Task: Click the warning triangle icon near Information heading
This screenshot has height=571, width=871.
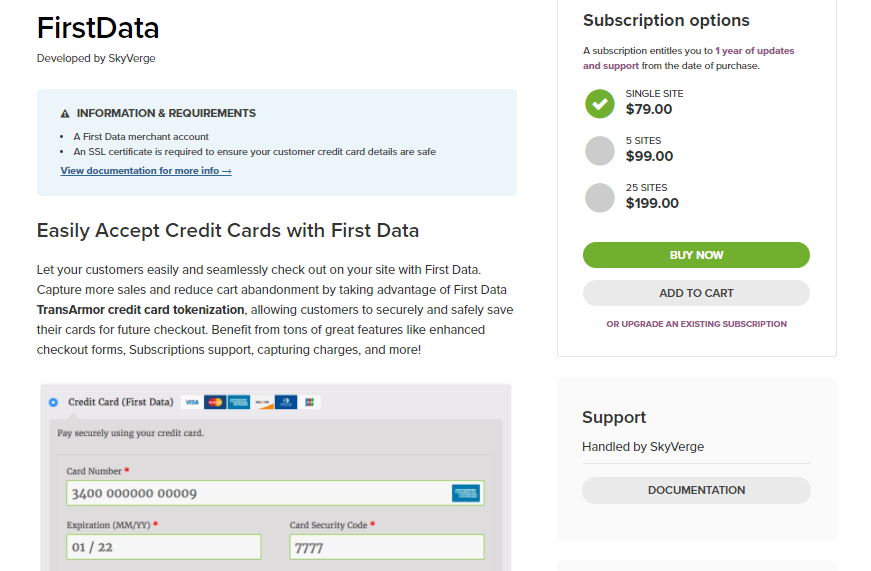Action: tap(65, 113)
